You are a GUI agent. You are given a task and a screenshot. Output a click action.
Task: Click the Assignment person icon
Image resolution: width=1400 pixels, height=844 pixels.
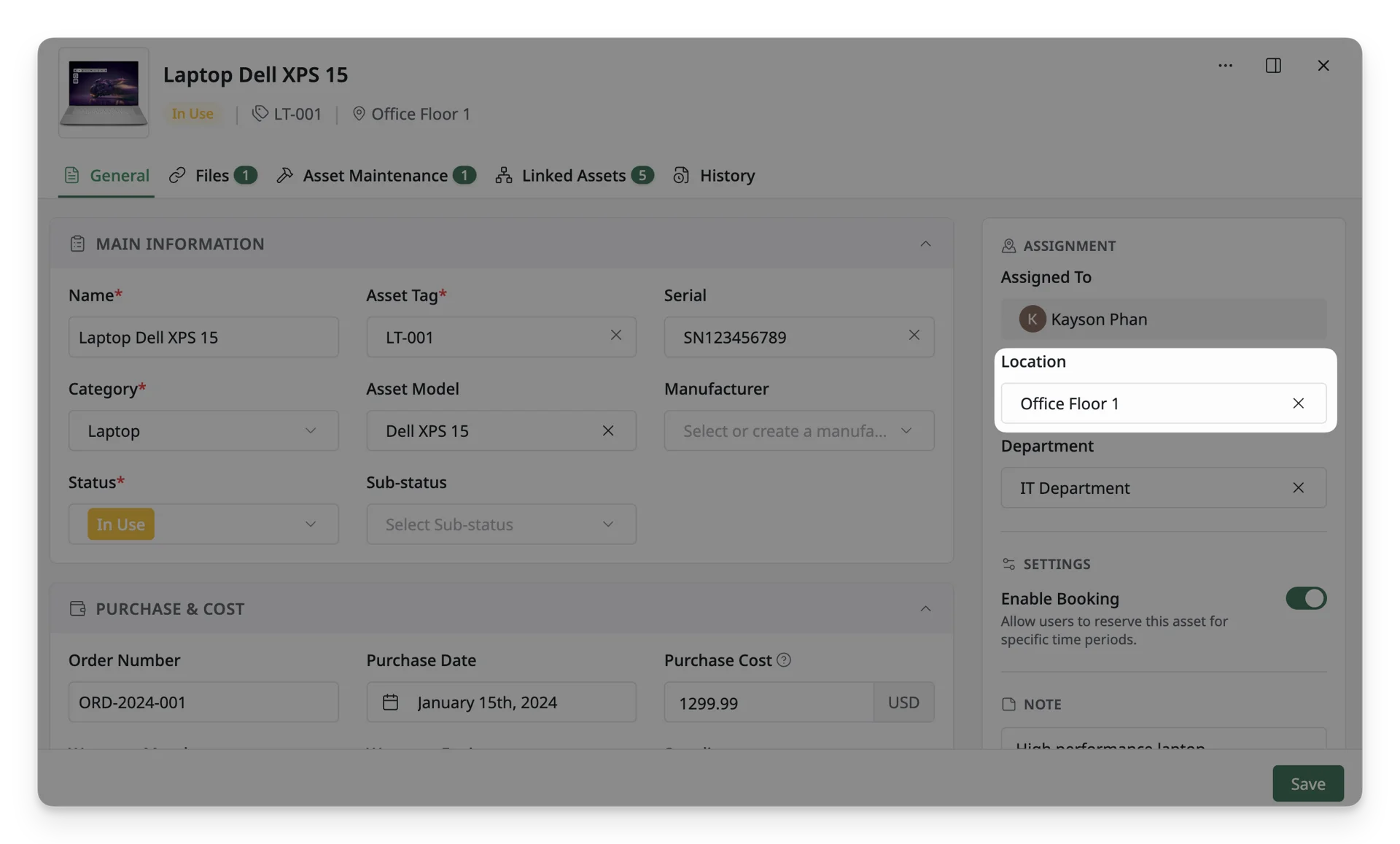click(x=1008, y=246)
